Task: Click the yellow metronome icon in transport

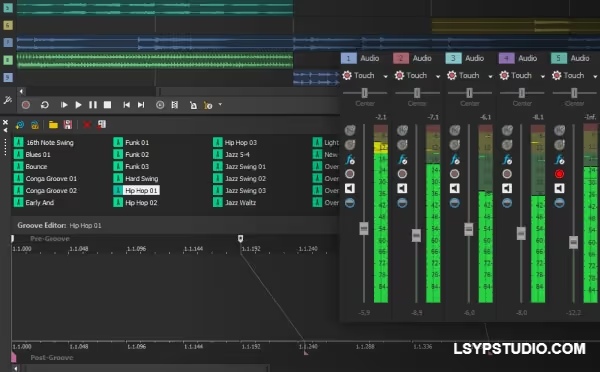Action: 208,105
